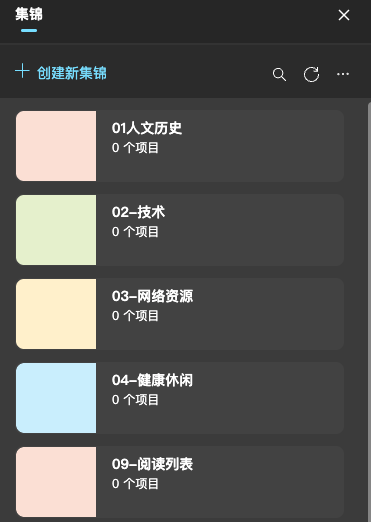Click the refresh/sync collections icon
This screenshot has width=371, height=522.
pyautogui.click(x=311, y=74)
